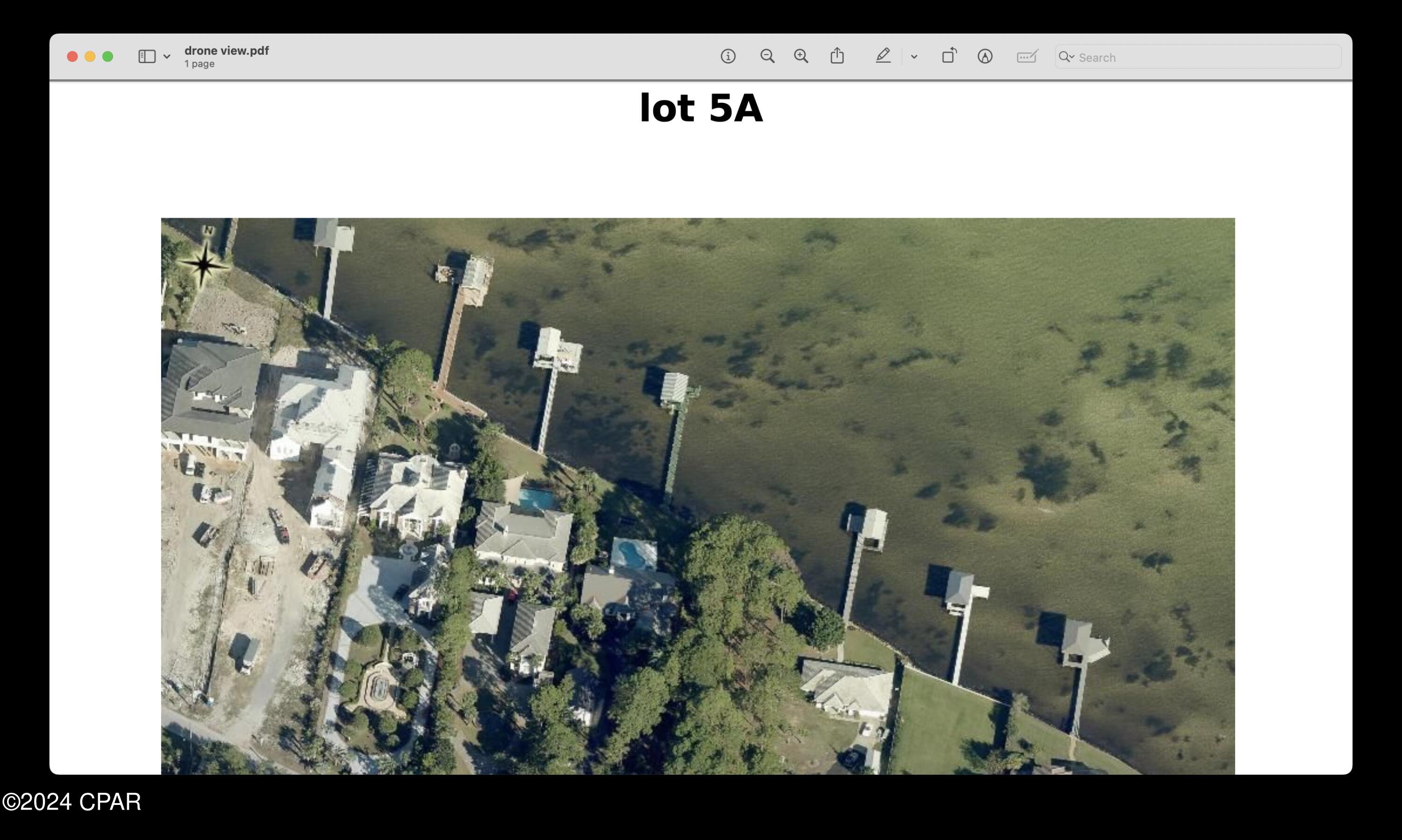Select the Highlight pen tool

(x=883, y=56)
